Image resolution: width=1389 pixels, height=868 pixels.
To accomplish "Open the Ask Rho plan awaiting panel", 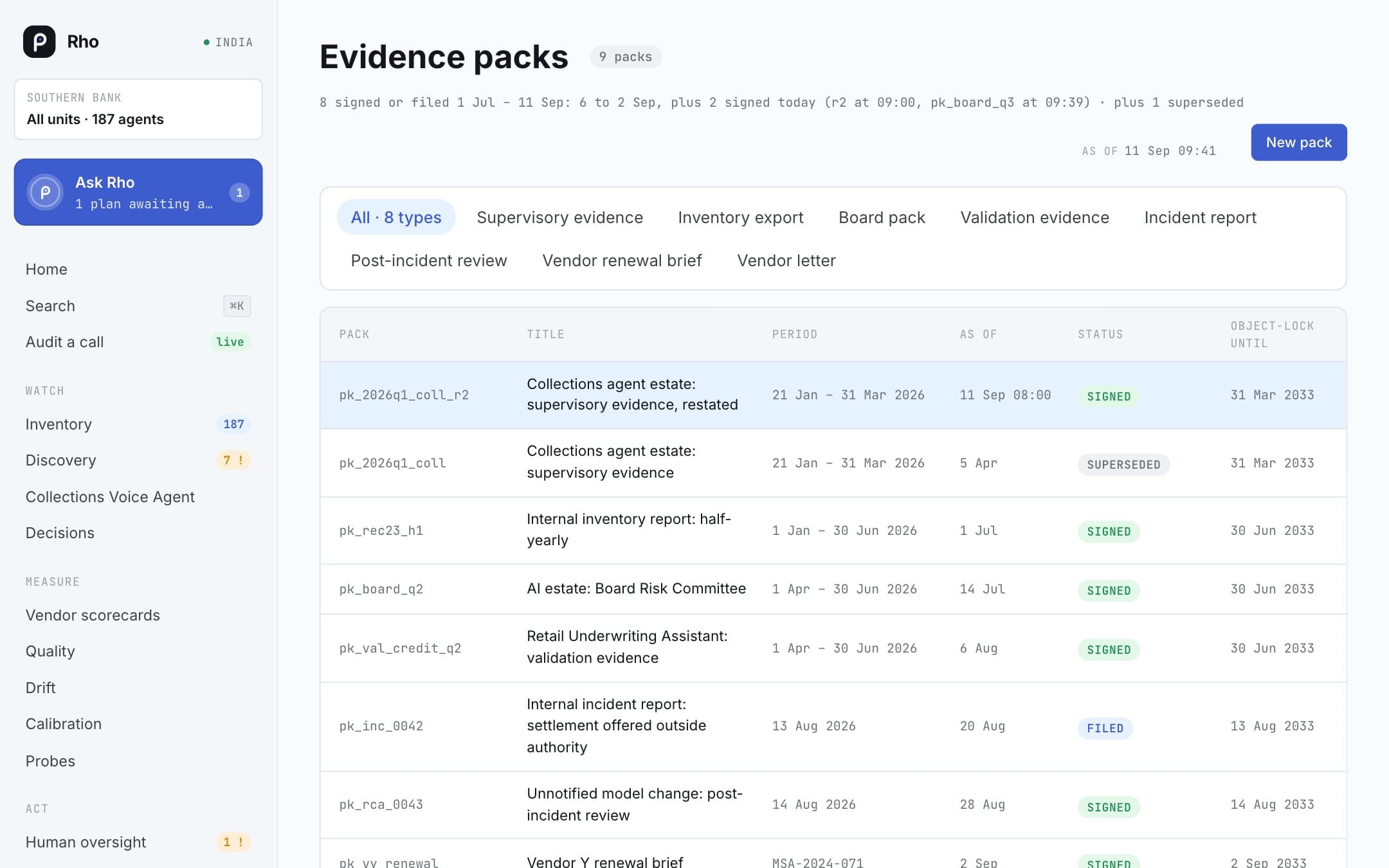I will coord(138,192).
